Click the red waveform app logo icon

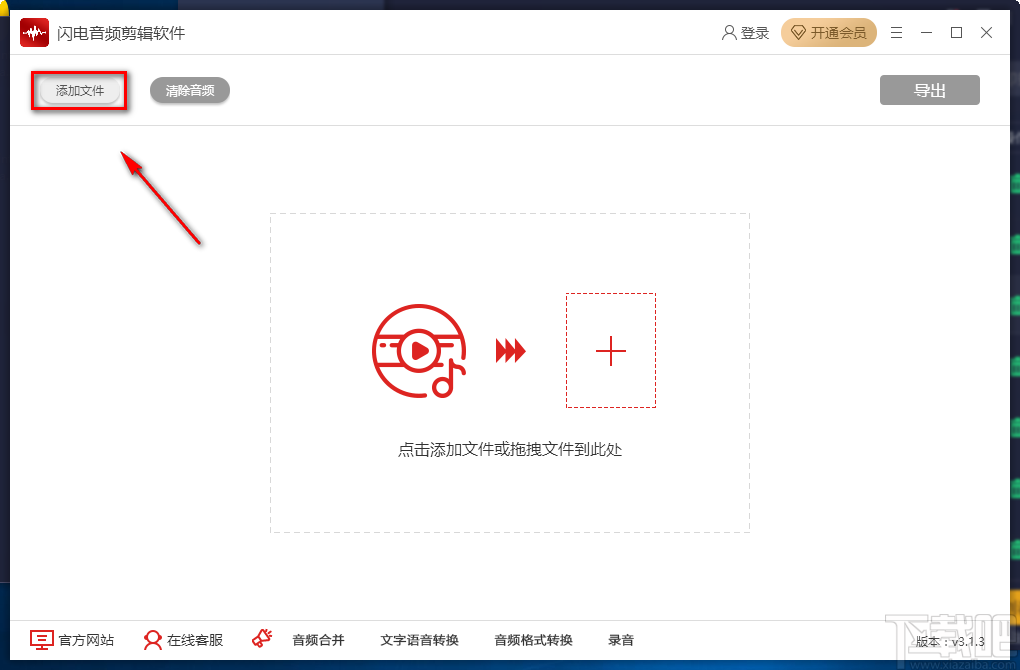[33, 32]
